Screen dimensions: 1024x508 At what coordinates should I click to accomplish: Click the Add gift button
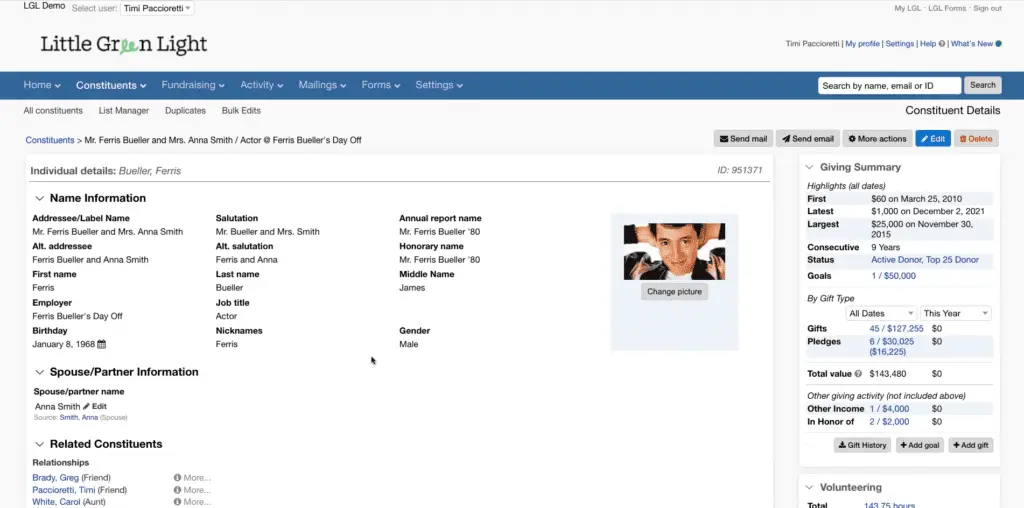pos(970,445)
